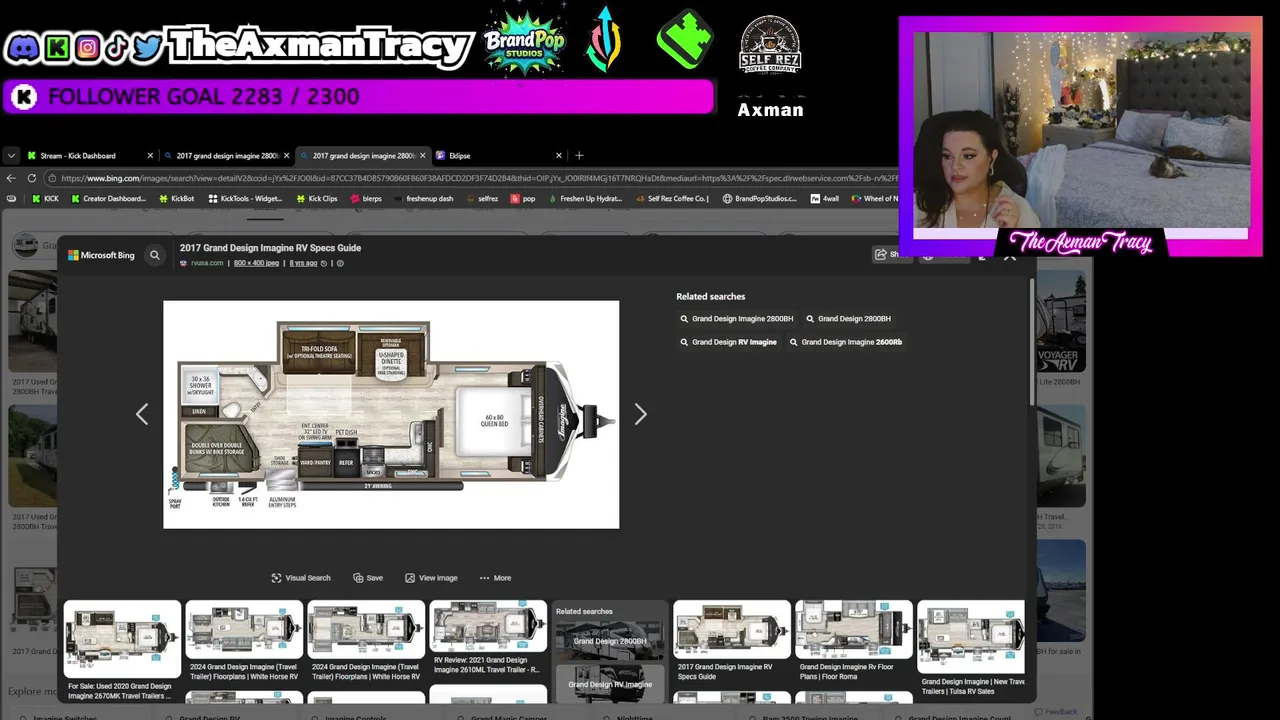Switch to the Stream - Kick Dashboard tab
This screenshot has width=1280, height=720.
click(x=88, y=156)
